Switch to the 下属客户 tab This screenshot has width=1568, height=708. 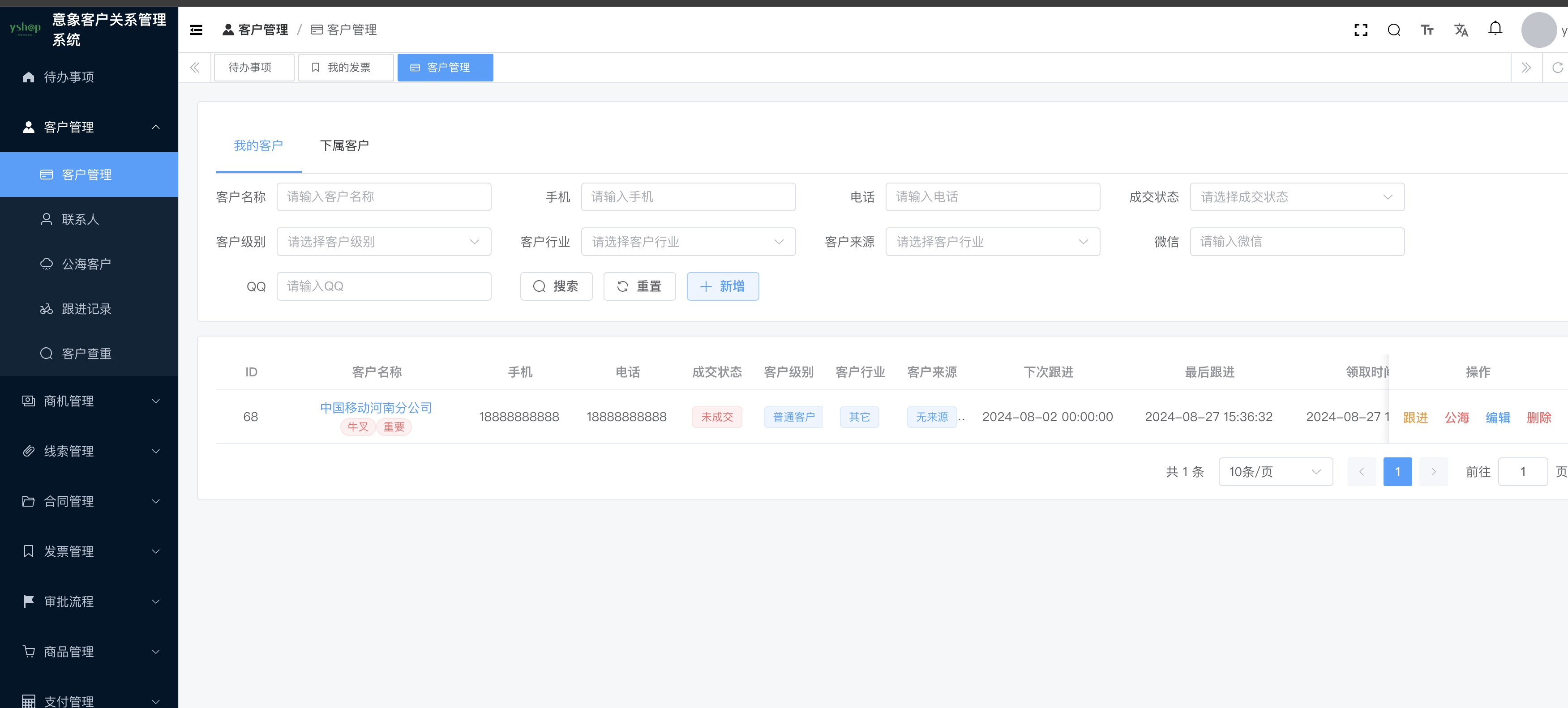pyautogui.click(x=344, y=146)
